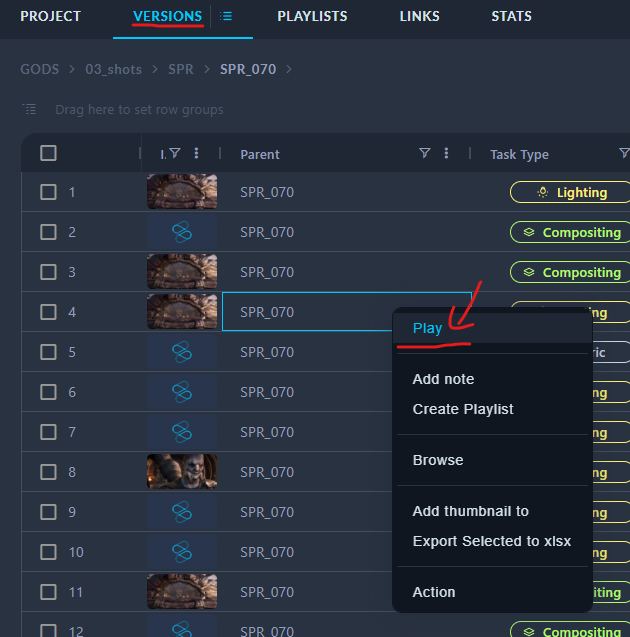
Task: Click the row groups icon
Action: pyautogui.click(x=29, y=109)
